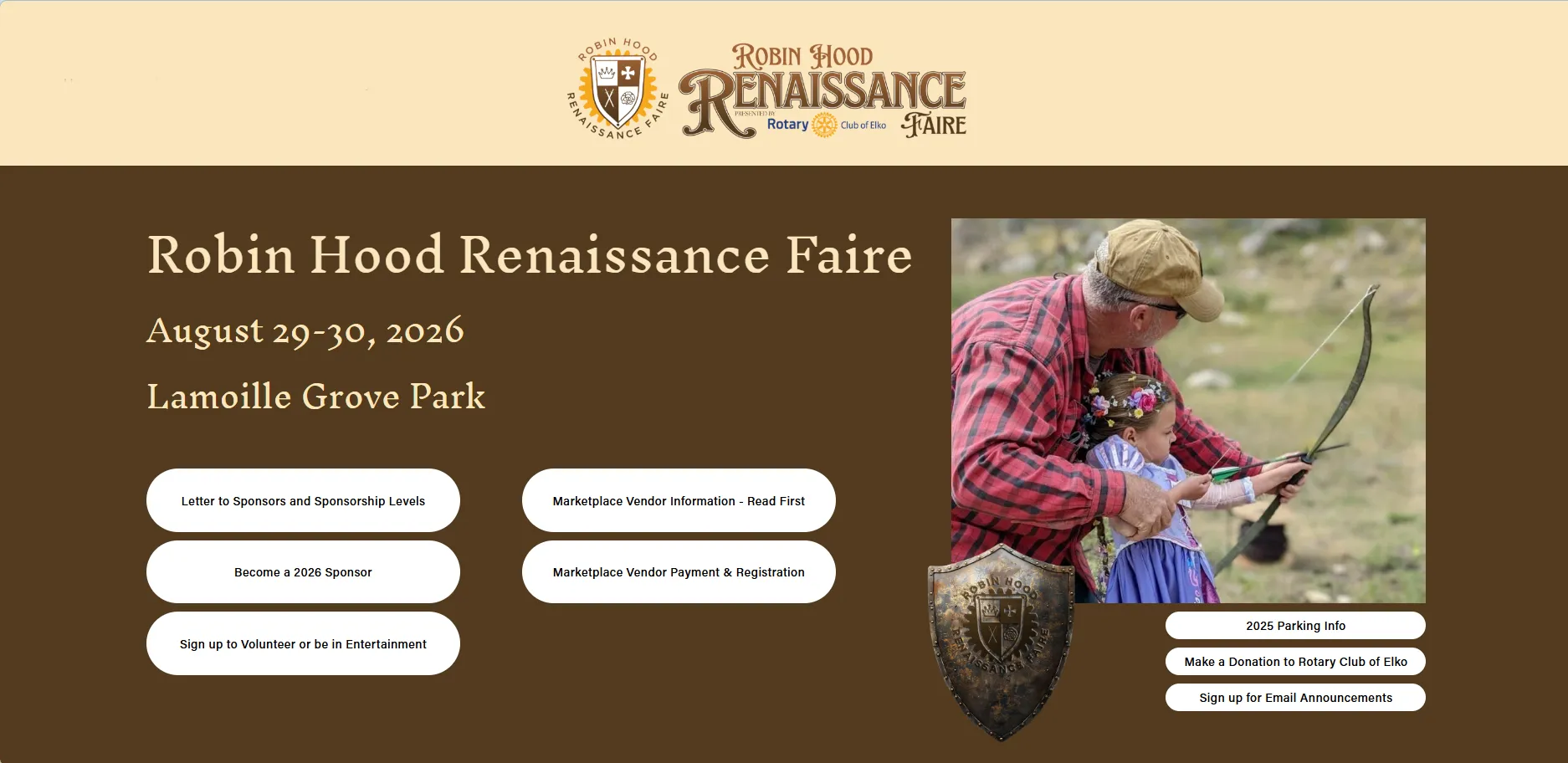Image resolution: width=1568 pixels, height=763 pixels.
Task: View 2025 Parking Info
Action: coord(1295,626)
